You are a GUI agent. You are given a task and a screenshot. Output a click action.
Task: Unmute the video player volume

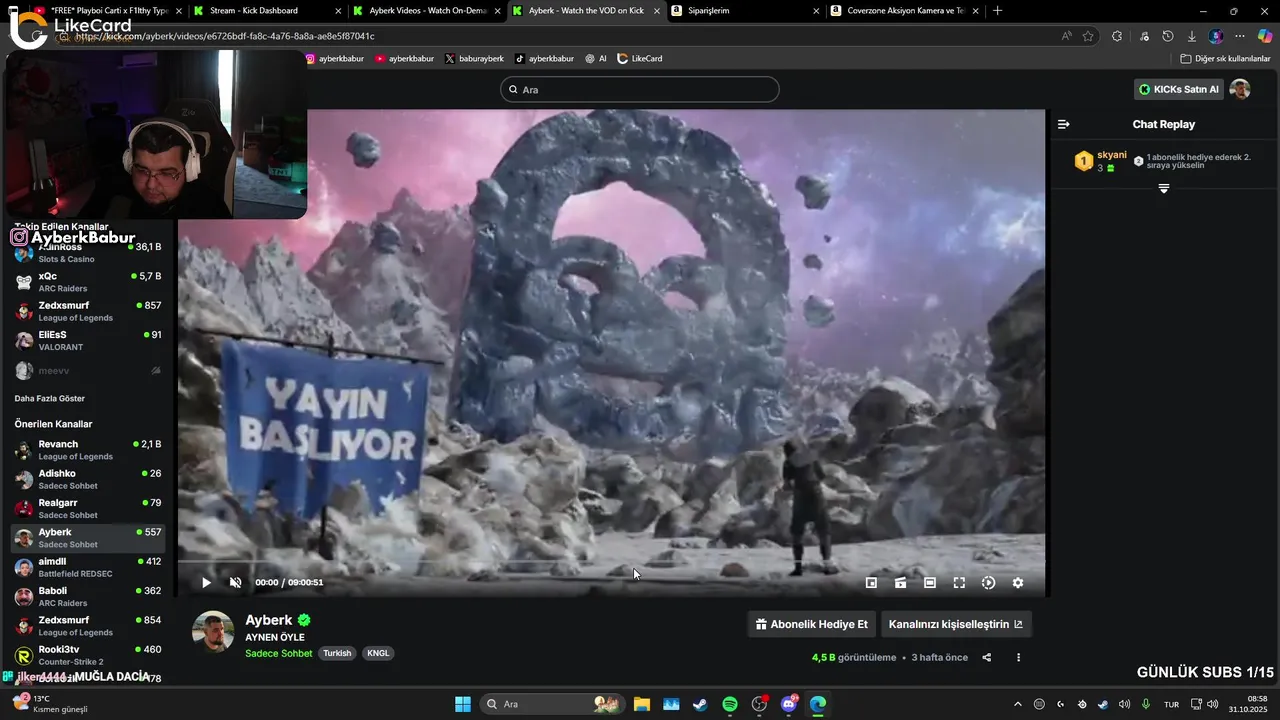pyautogui.click(x=236, y=583)
